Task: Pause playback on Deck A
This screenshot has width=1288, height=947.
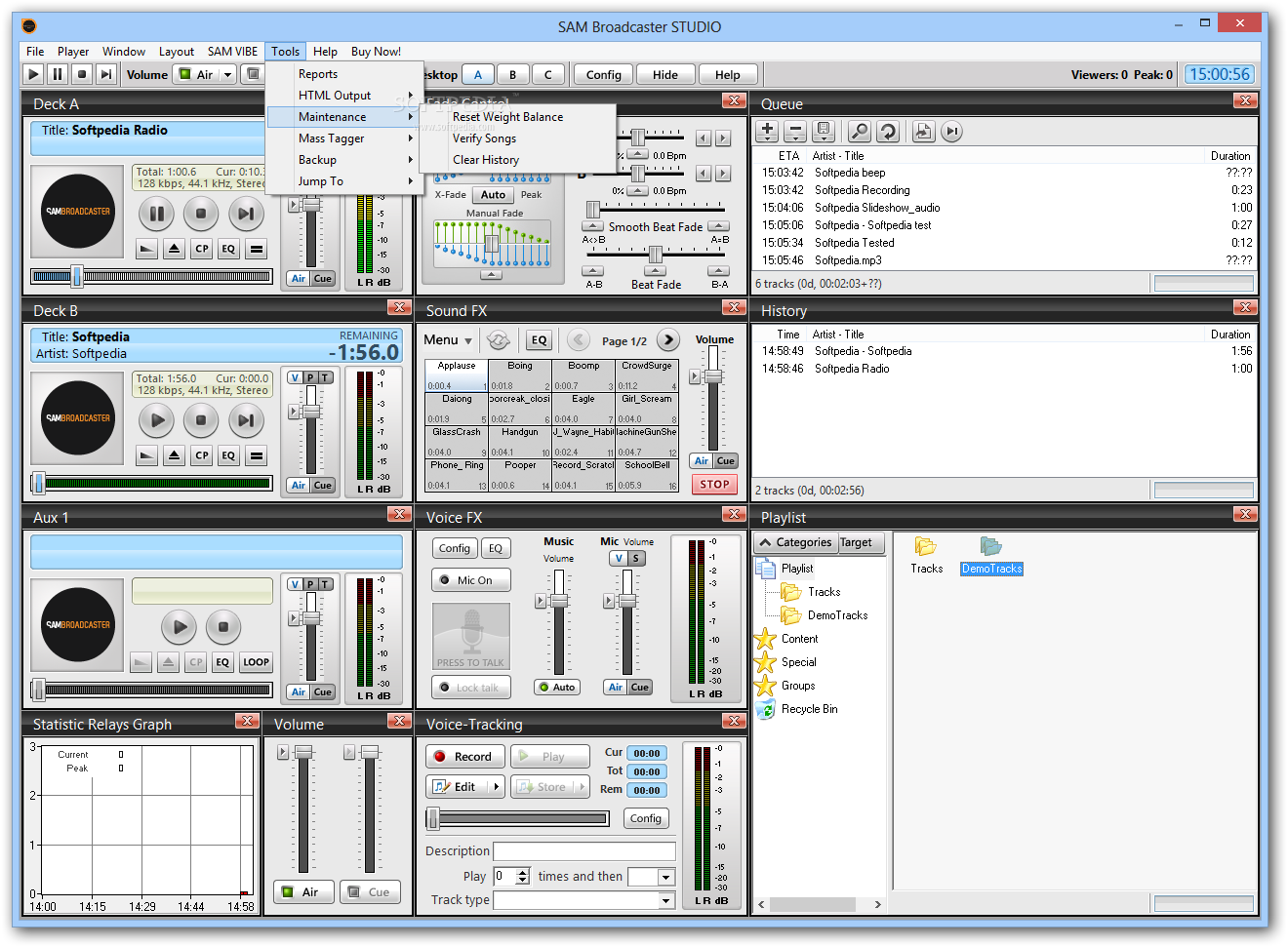Action: (156, 213)
